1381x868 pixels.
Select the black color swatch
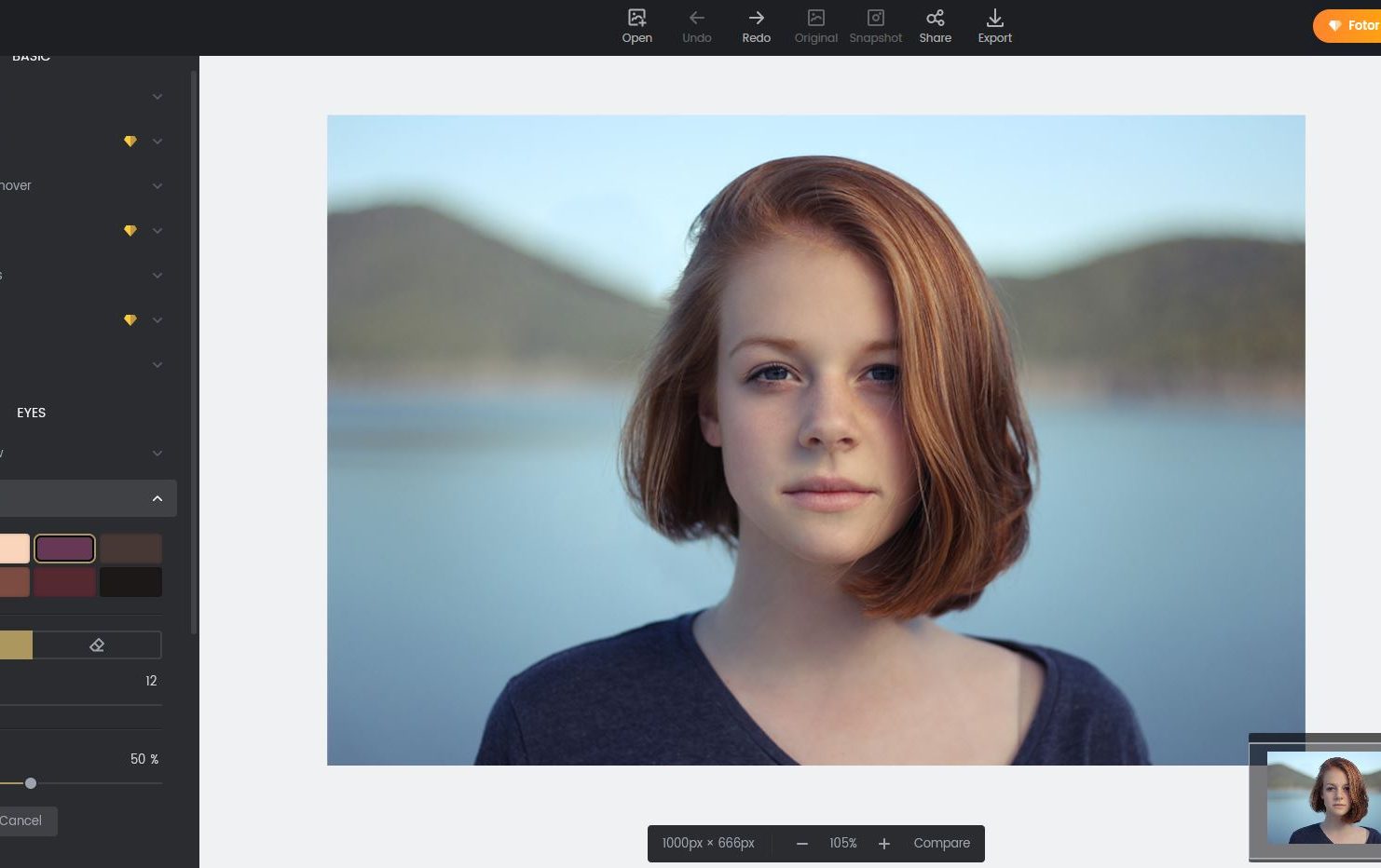click(x=130, y=582)
